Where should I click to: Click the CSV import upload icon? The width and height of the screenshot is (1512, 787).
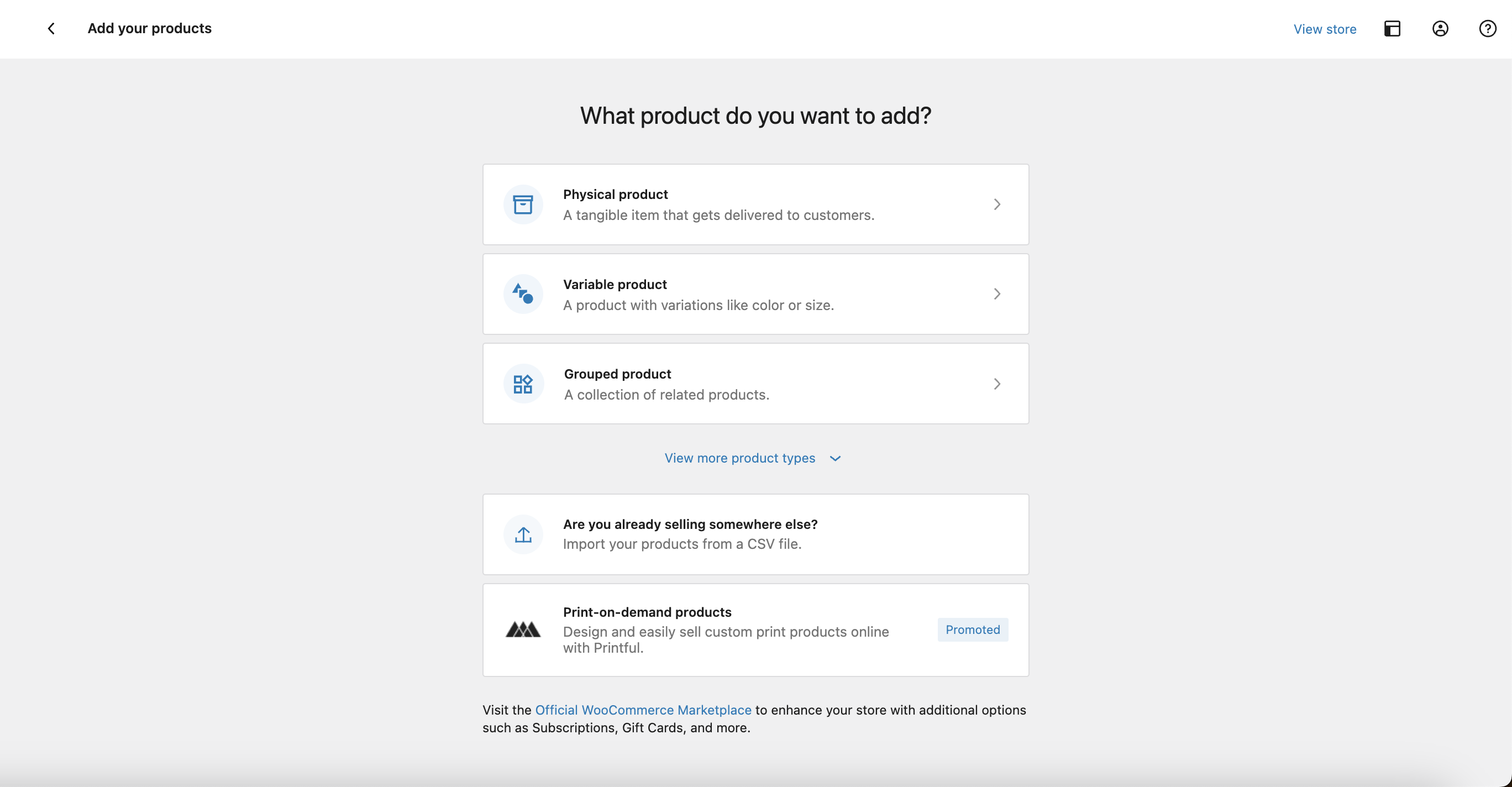click(522, 534)
